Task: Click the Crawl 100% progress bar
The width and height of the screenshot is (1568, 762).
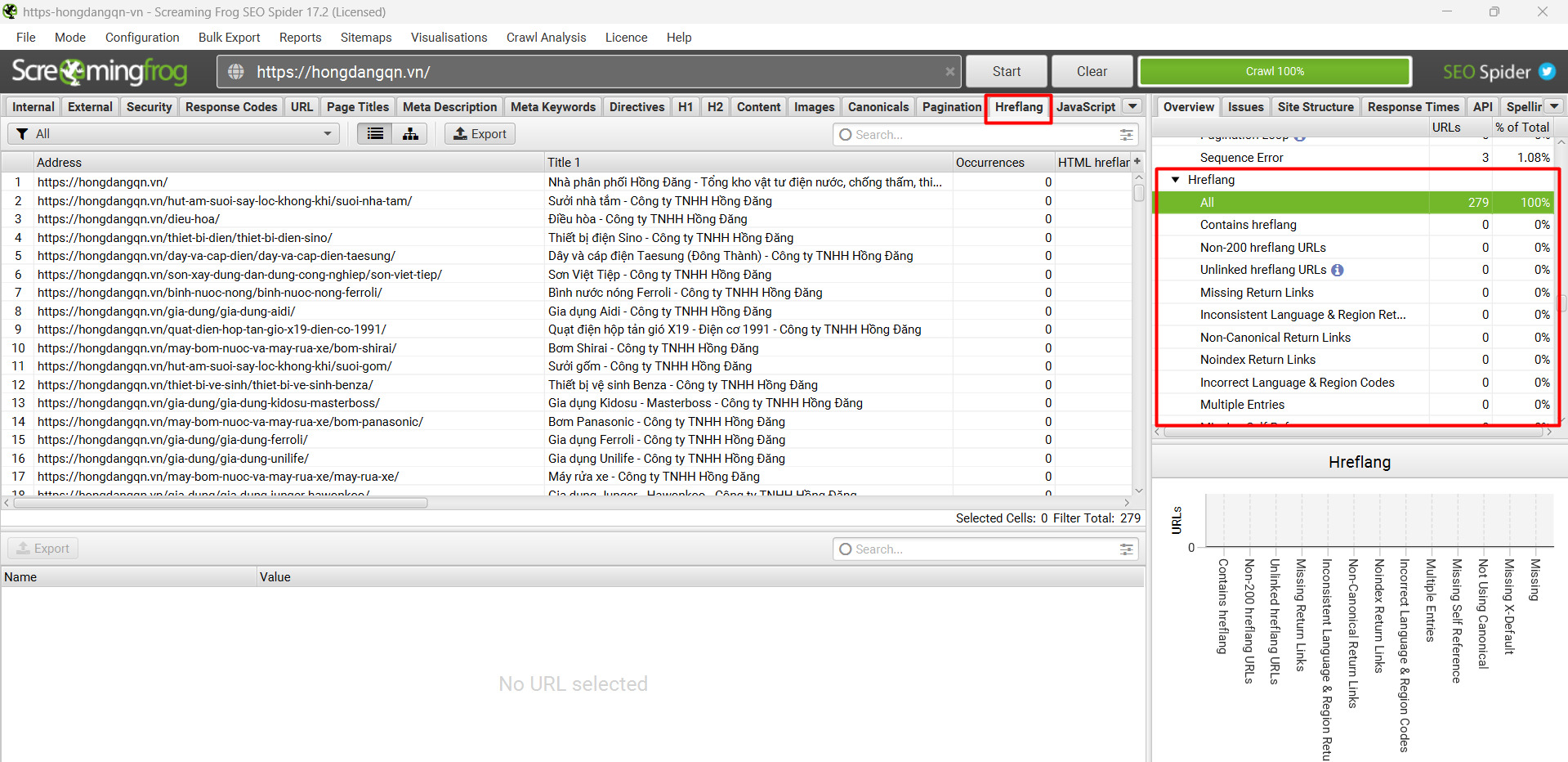Action: click(x=1275, y=72)
